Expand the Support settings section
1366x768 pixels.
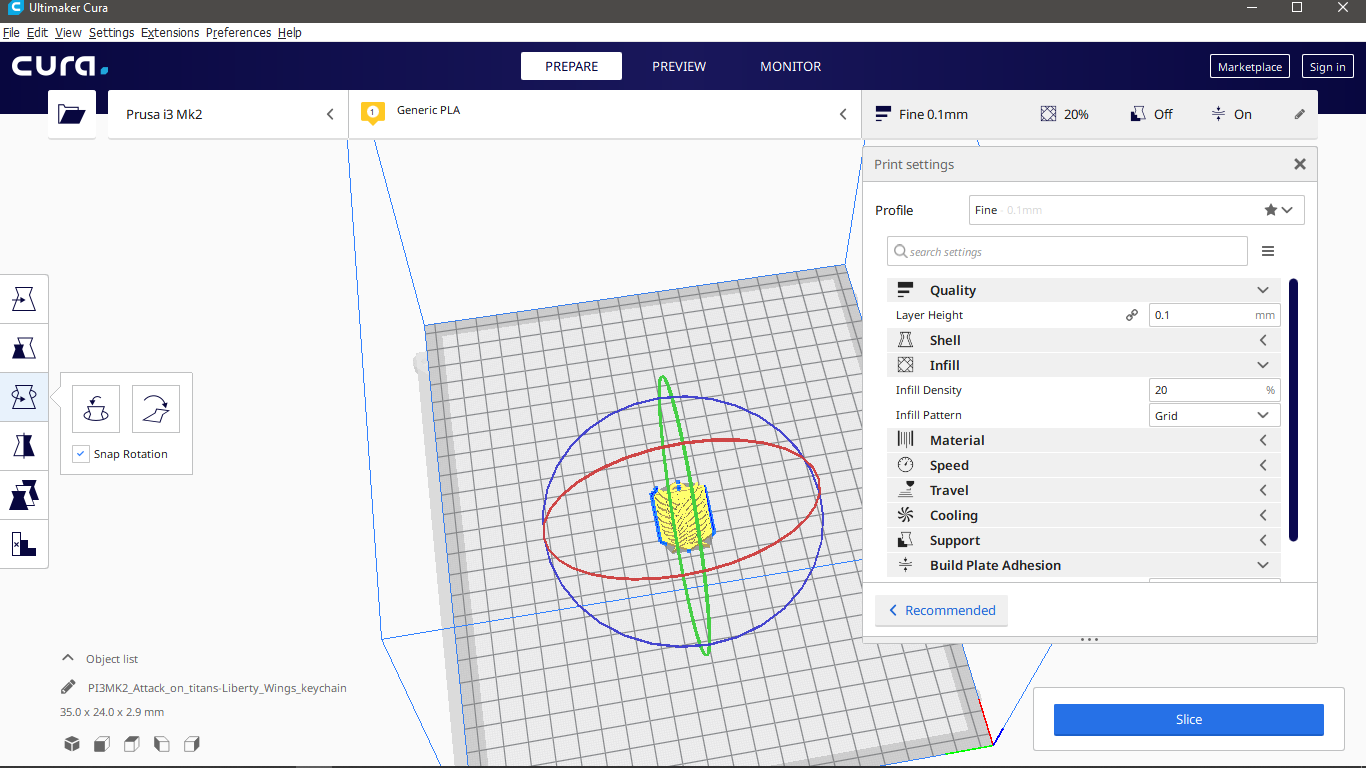tap(1083, 540)
